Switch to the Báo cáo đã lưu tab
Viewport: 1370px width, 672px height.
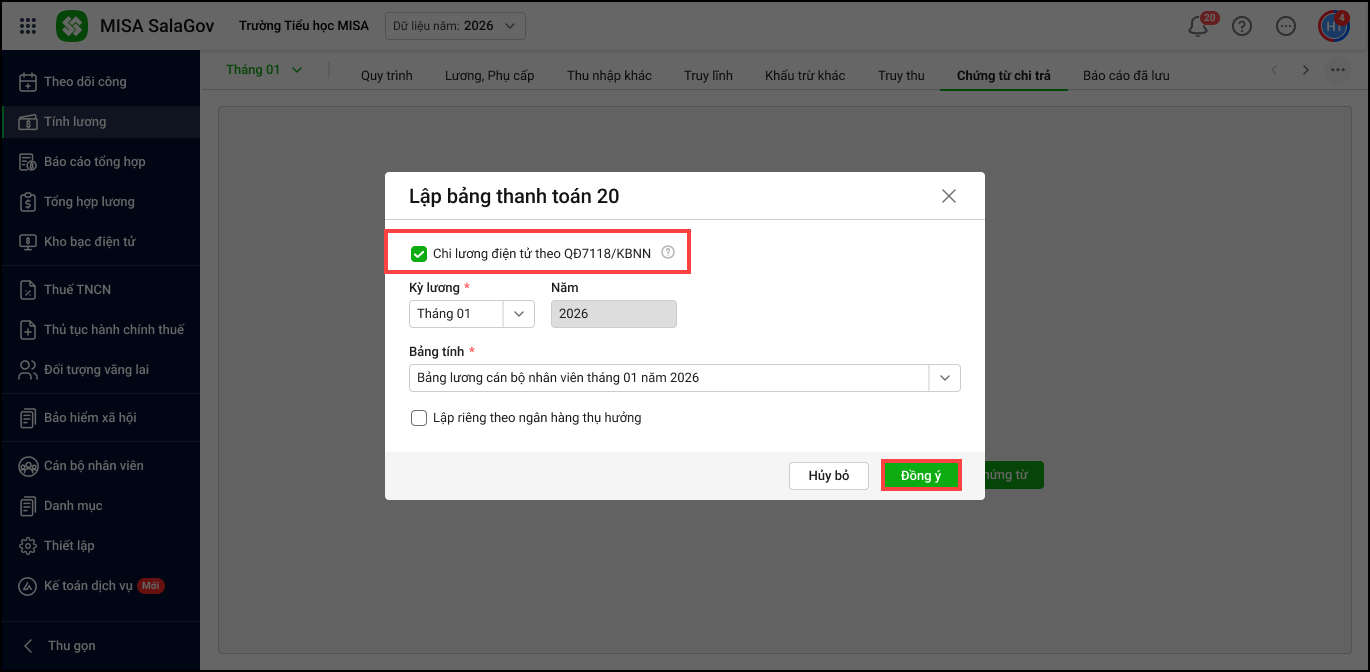pos(1126,76)
